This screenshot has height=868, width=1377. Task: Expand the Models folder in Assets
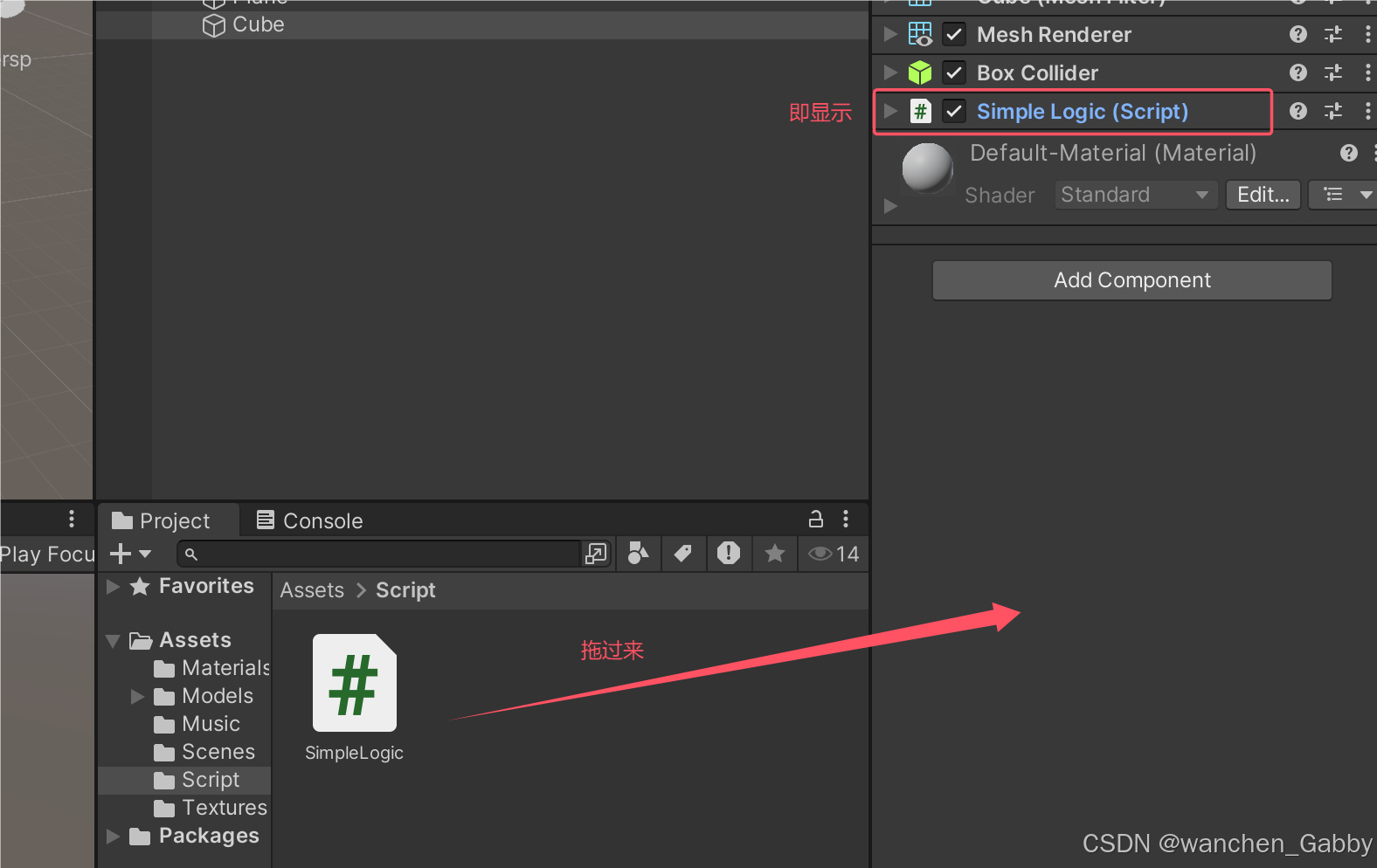click(137, 696)
